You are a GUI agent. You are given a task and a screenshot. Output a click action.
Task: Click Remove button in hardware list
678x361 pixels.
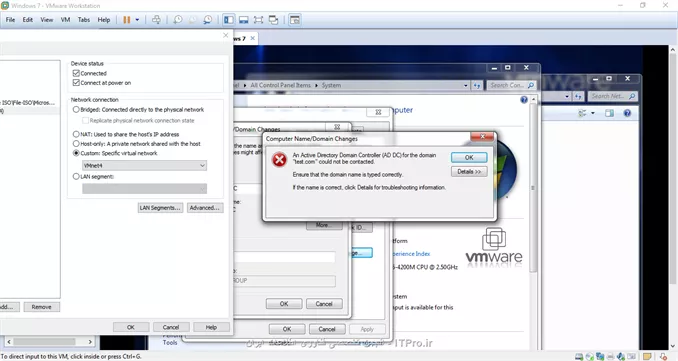click(x=42, y=307)
